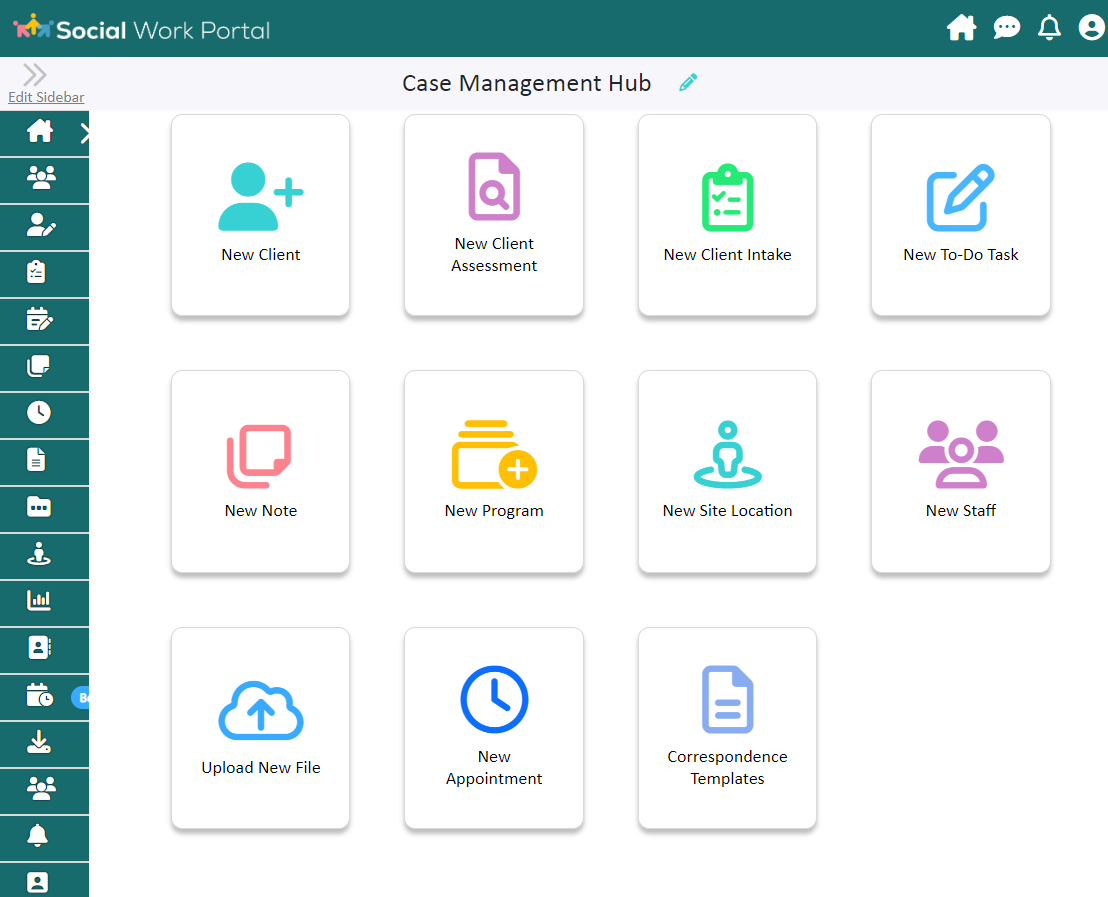This screenshot has width=1108, height=897.
Task: Click the Home icon in top bar
Action: [962, 28]
